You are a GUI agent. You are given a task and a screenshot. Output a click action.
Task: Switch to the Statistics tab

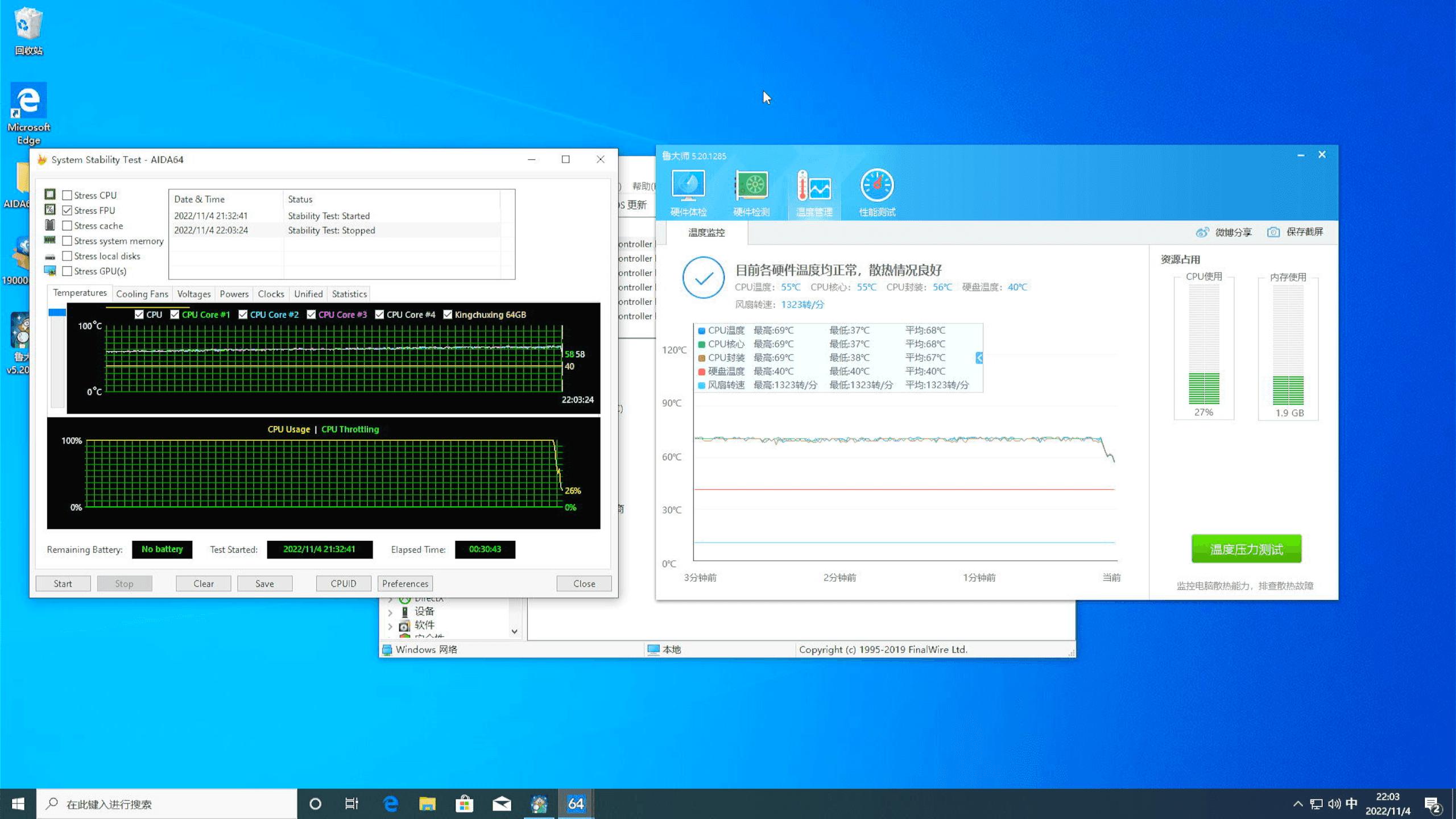pyautogui.click(x=349, y=294)
